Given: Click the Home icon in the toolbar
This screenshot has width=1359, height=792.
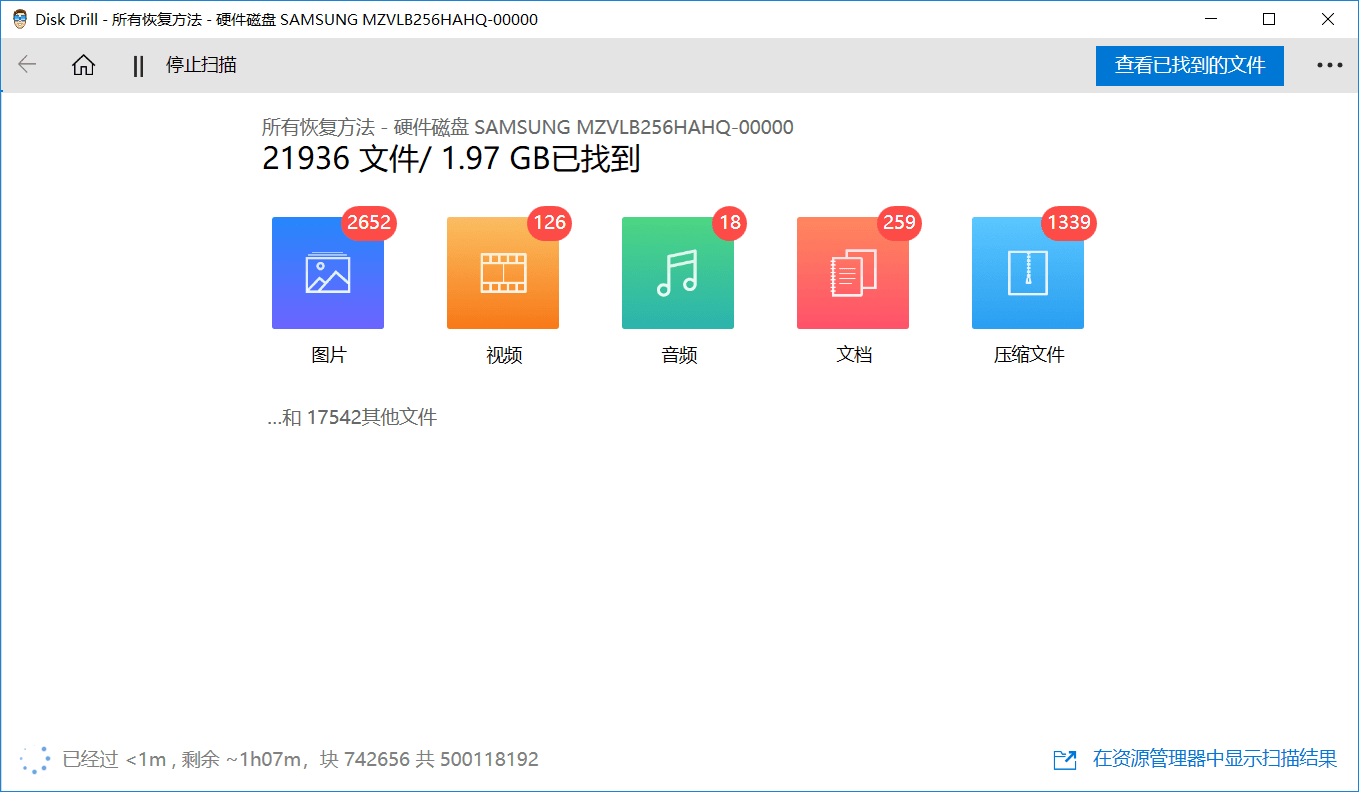Looking at the screenshot, I should tap(84, 64).
